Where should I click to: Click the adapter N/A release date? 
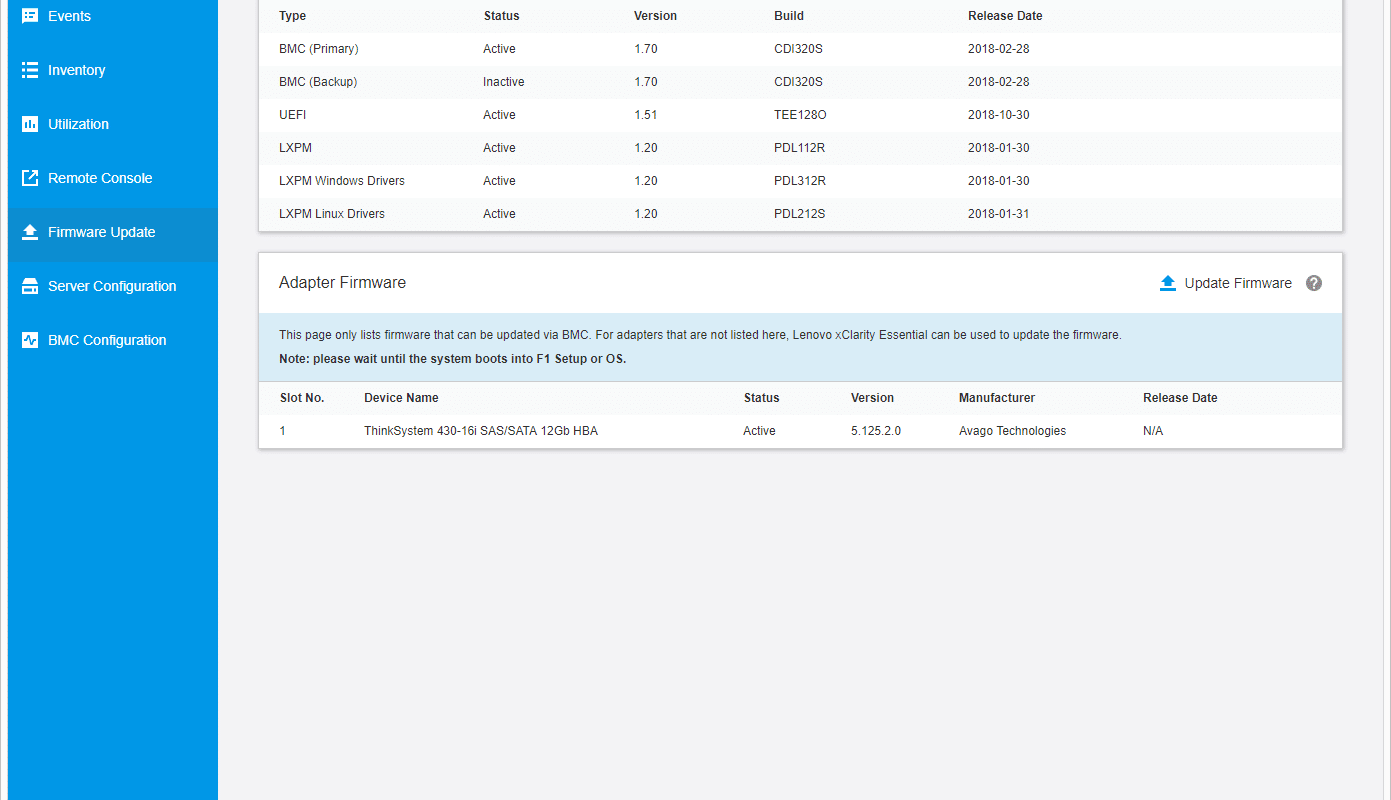[1153, 431]
